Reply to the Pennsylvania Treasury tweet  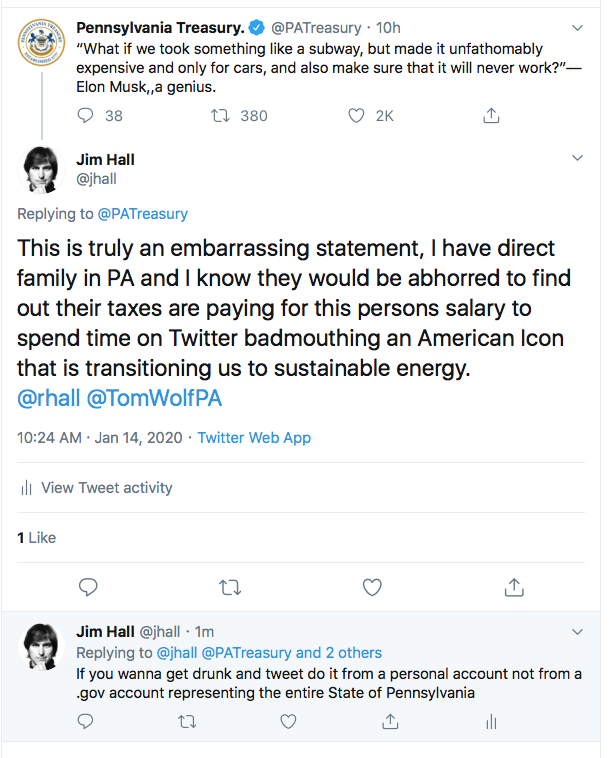pos(87,116)
